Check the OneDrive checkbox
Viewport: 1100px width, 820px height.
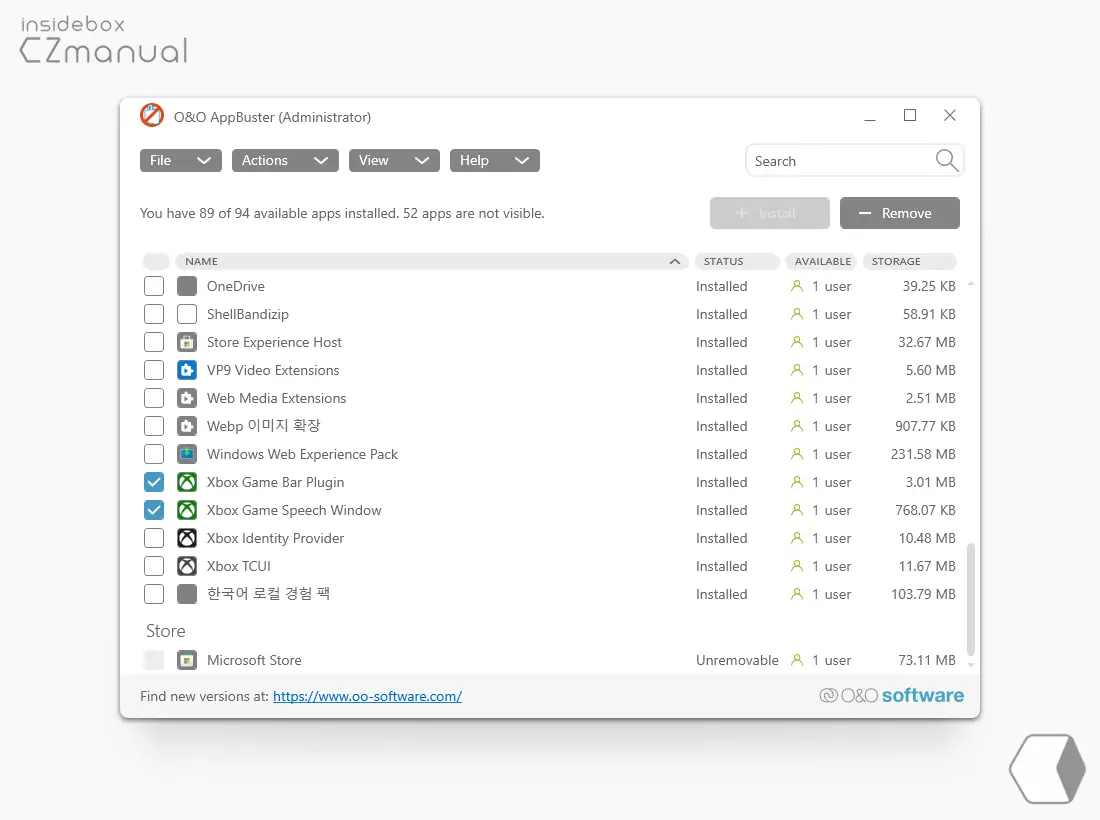(154, 286)
